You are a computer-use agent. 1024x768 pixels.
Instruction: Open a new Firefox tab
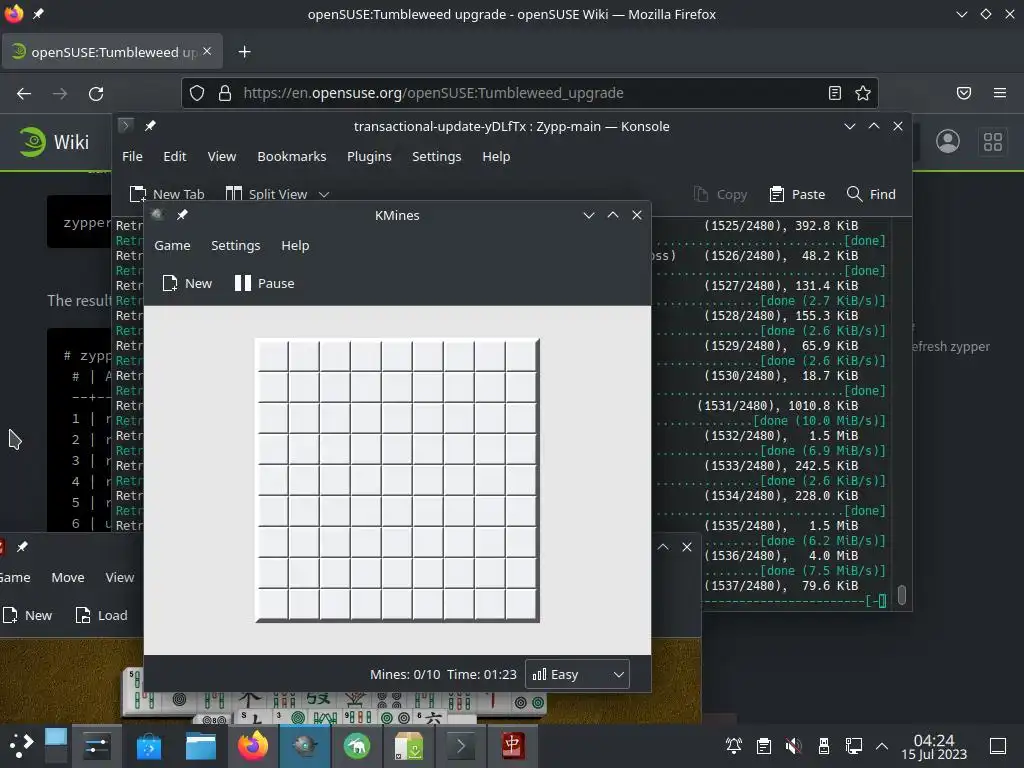coord(244,52)
